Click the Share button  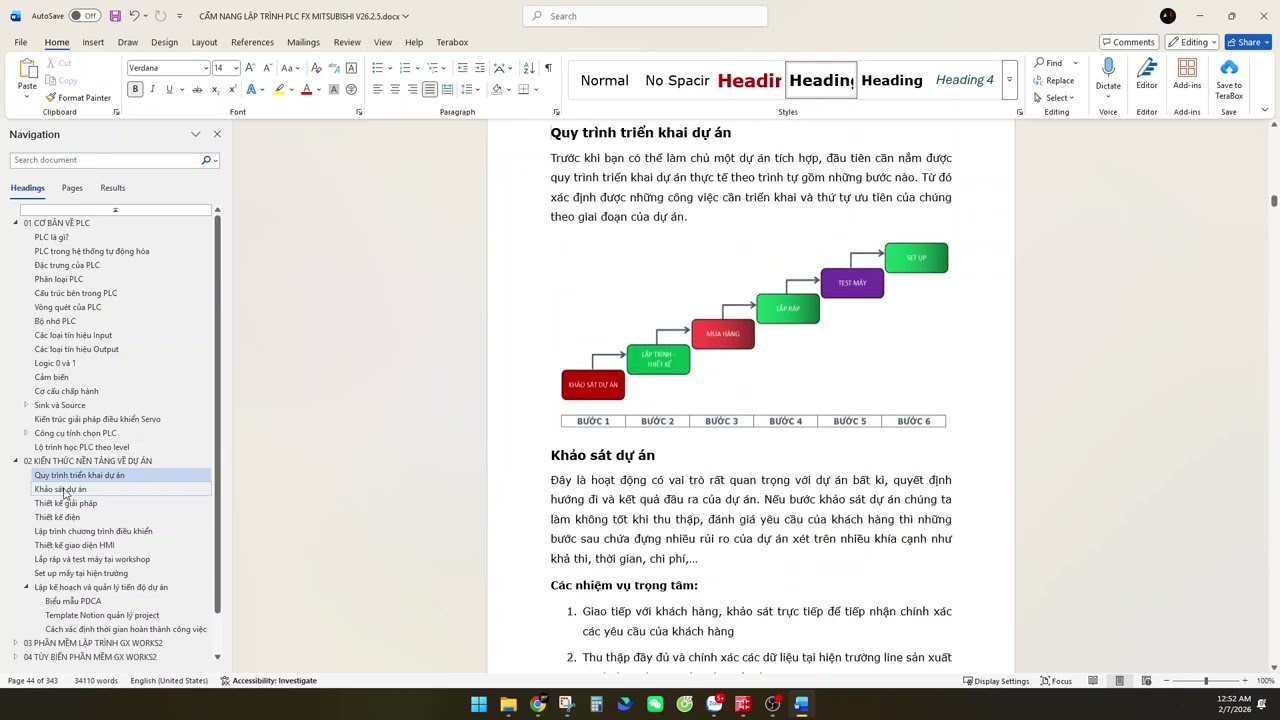[1249, 42]
